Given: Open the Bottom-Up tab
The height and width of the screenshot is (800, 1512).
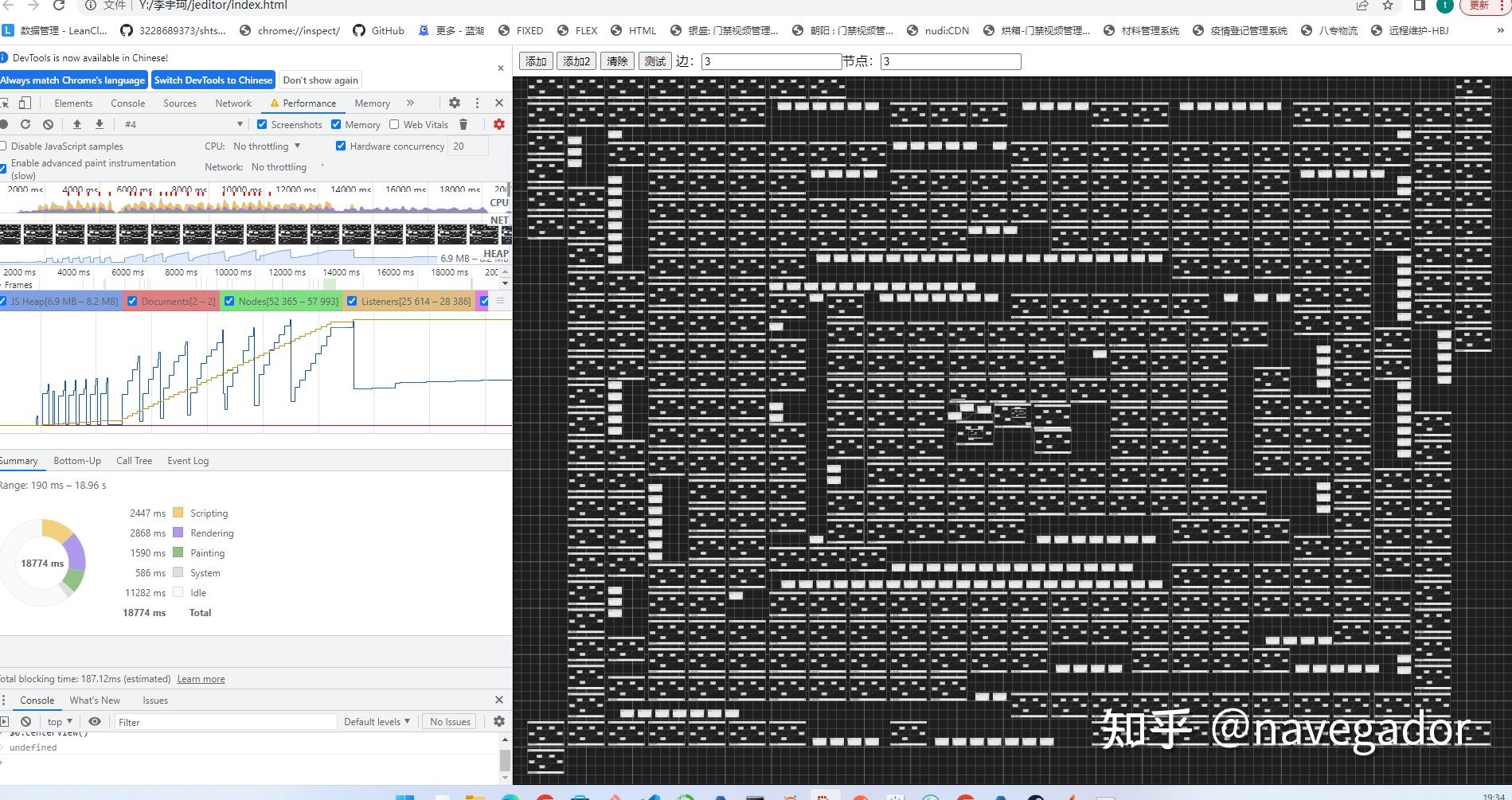Looking at the screenshot, I should click(x=77, y=460).
